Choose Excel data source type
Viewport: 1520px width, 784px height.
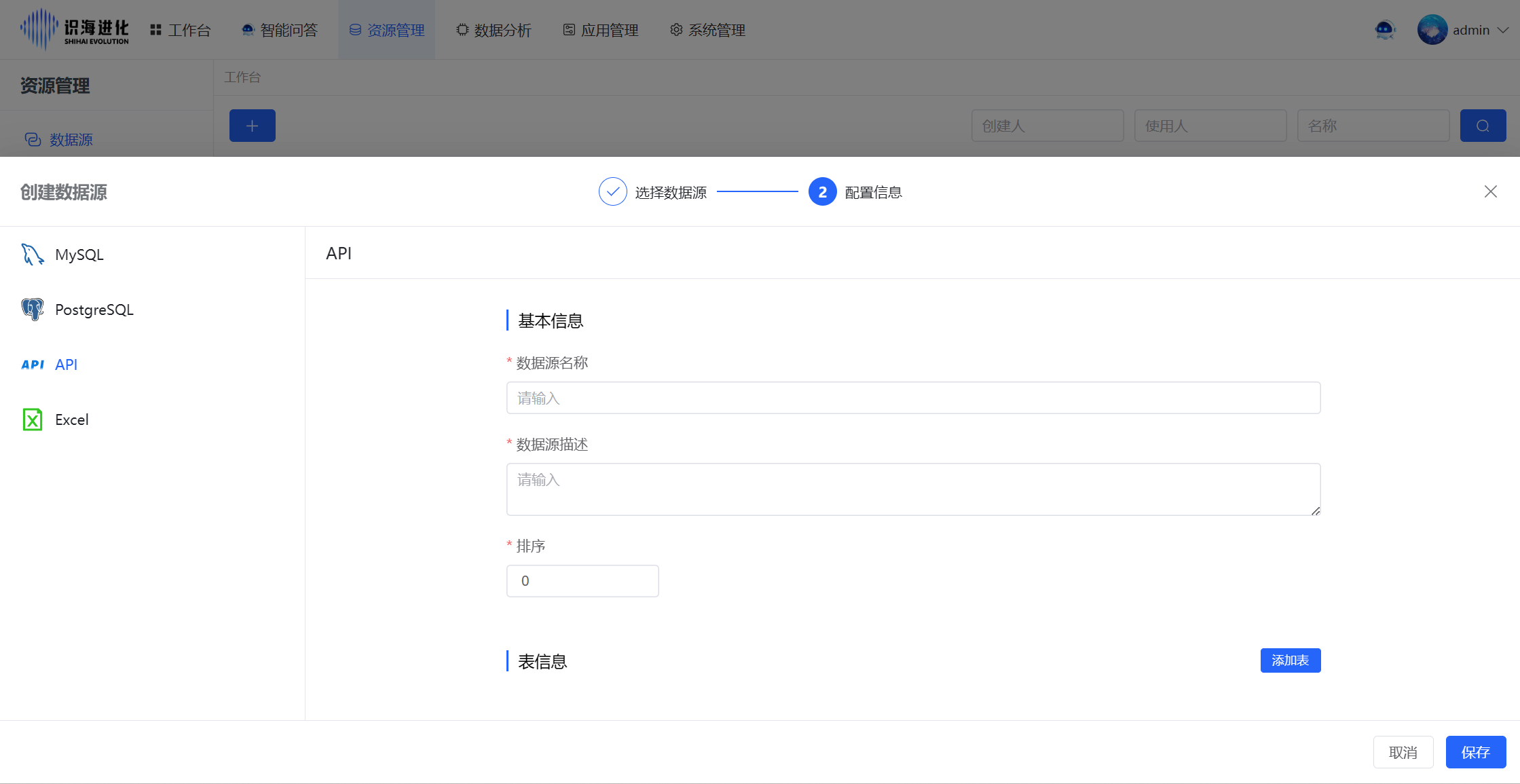coord(152,419)
